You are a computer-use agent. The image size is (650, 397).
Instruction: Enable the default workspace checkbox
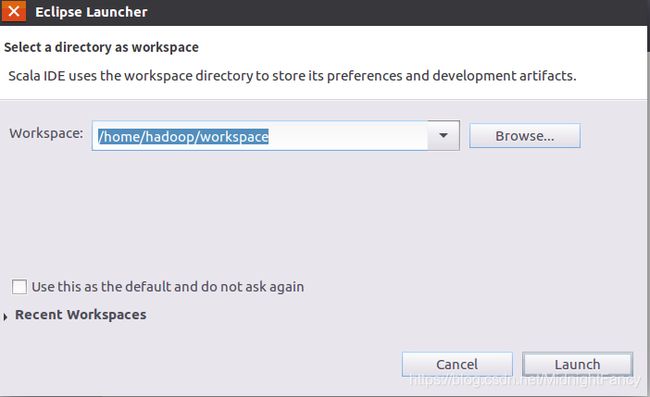point(19,286)
